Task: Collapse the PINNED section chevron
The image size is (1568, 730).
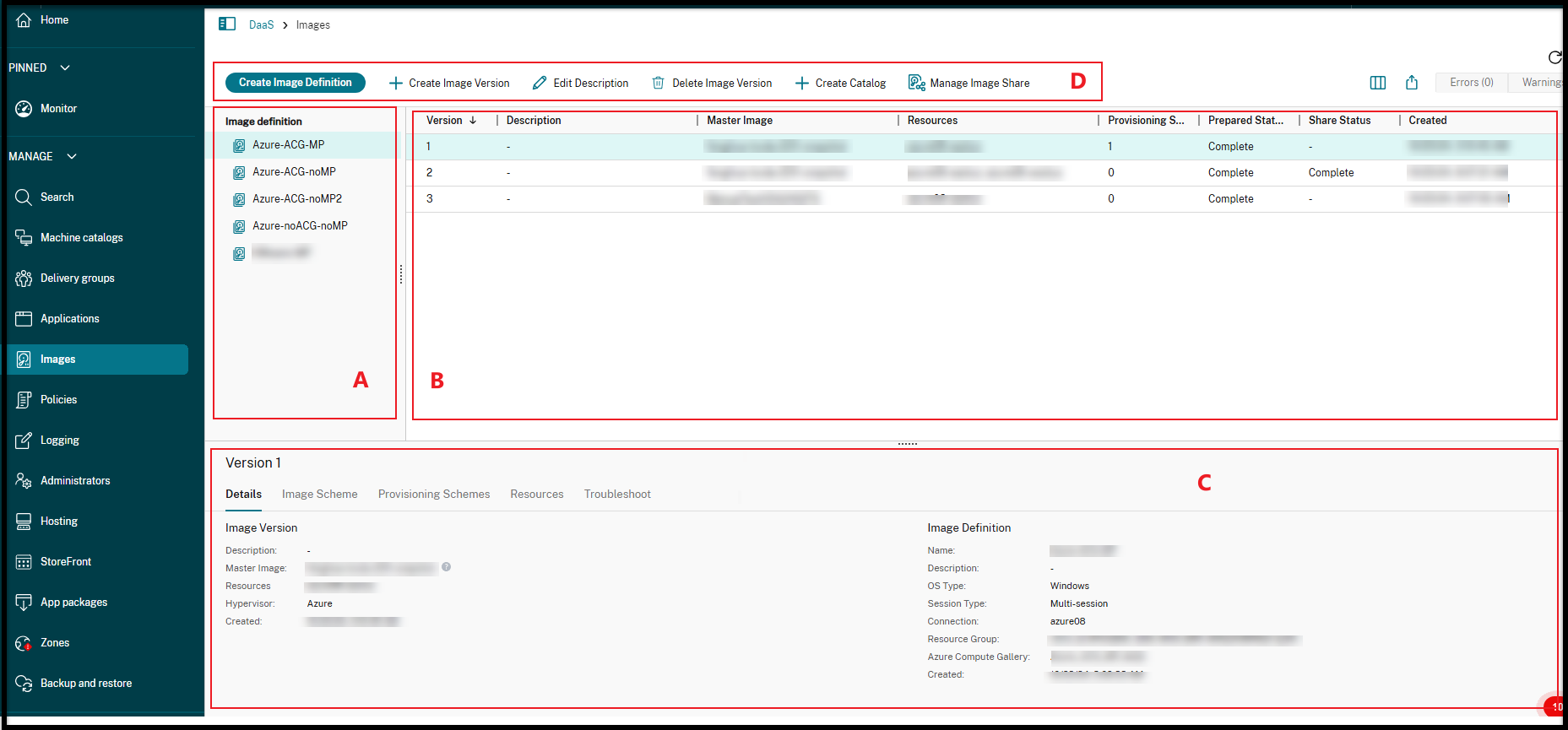Action: pyautogui.click(x=65, y=68)
